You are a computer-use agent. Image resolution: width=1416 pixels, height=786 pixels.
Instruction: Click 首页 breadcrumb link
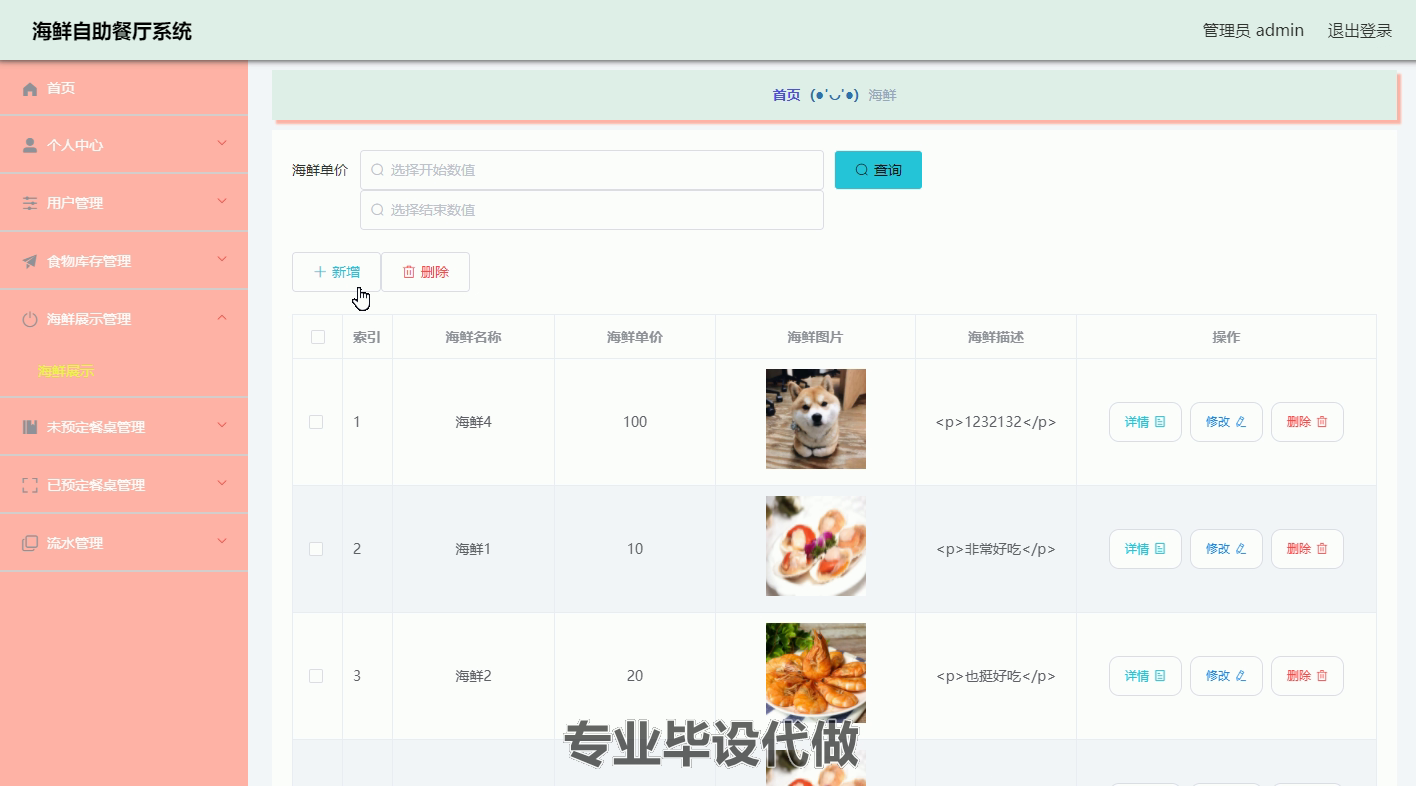pos(786,95)
